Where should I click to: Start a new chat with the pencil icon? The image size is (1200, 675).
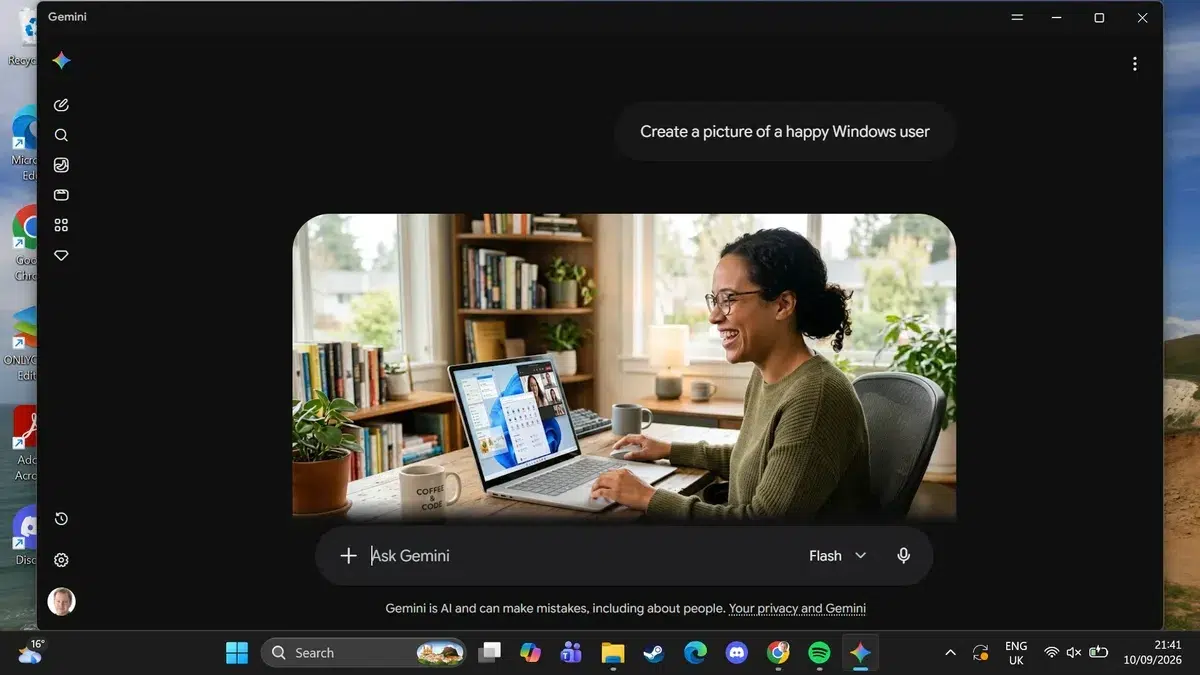coord(61,105)
